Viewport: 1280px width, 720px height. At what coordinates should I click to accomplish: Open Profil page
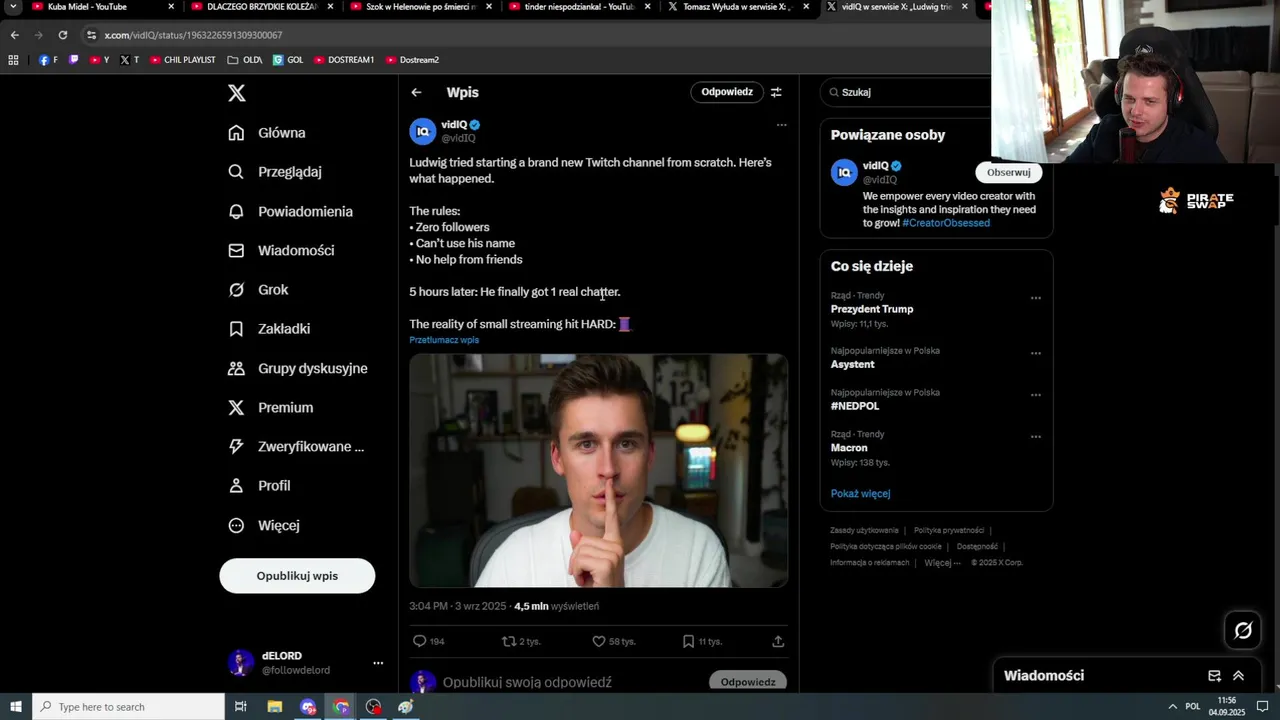coord(259,486)
